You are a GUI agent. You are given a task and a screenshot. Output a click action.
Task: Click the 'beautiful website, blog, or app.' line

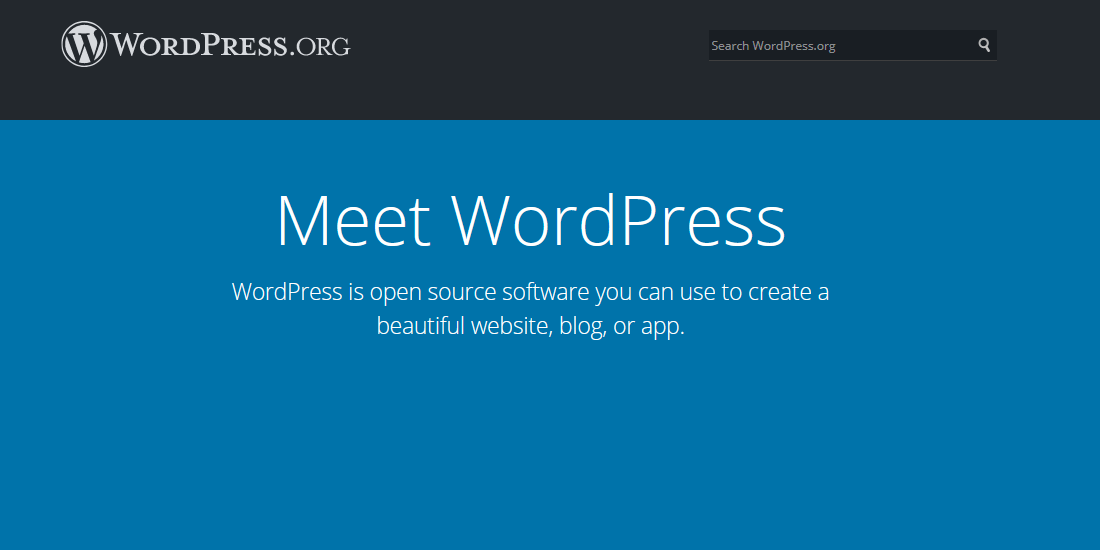pos(530,326)
